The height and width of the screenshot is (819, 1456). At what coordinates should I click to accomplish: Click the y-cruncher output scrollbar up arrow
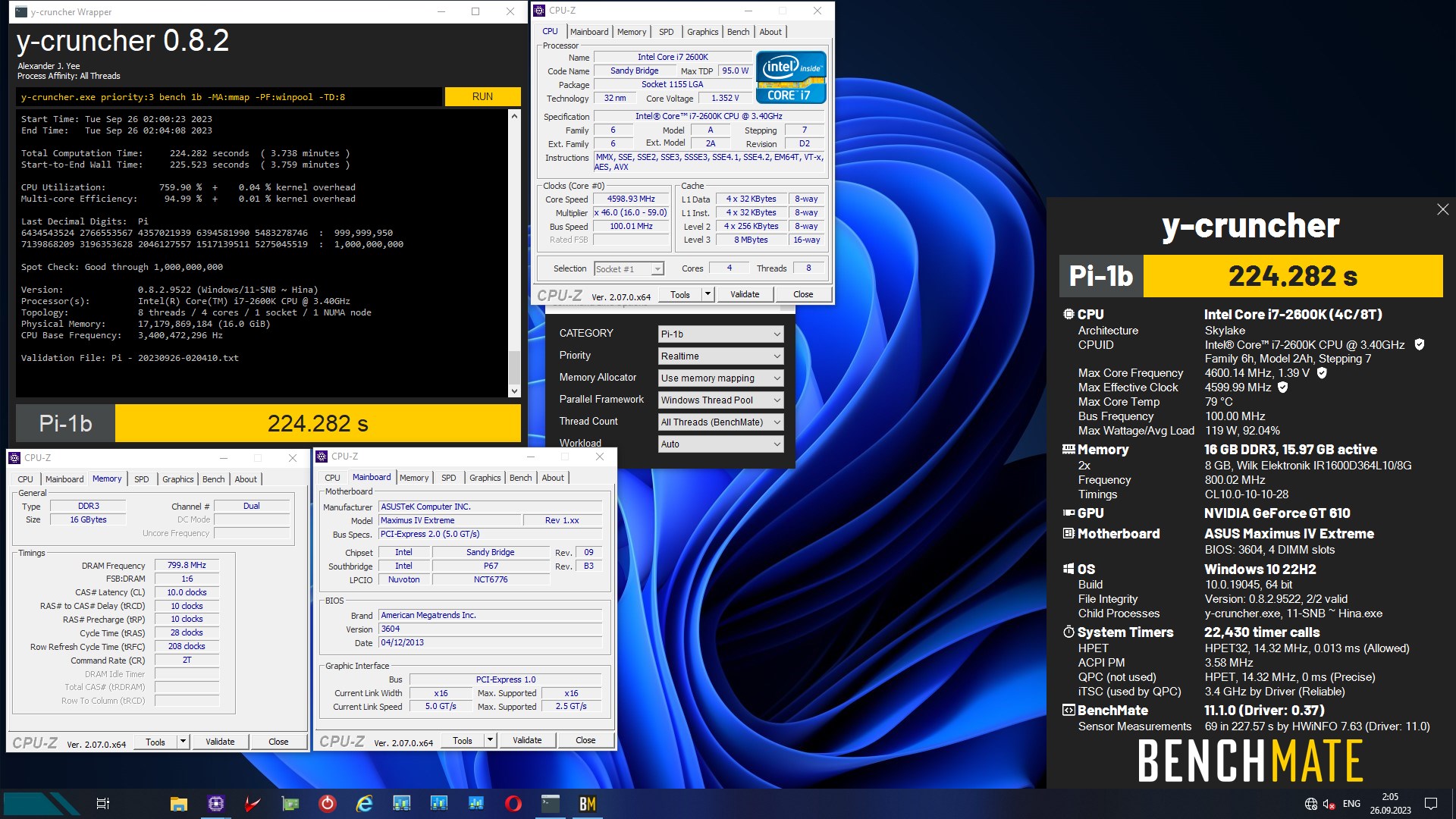(514, 116)
